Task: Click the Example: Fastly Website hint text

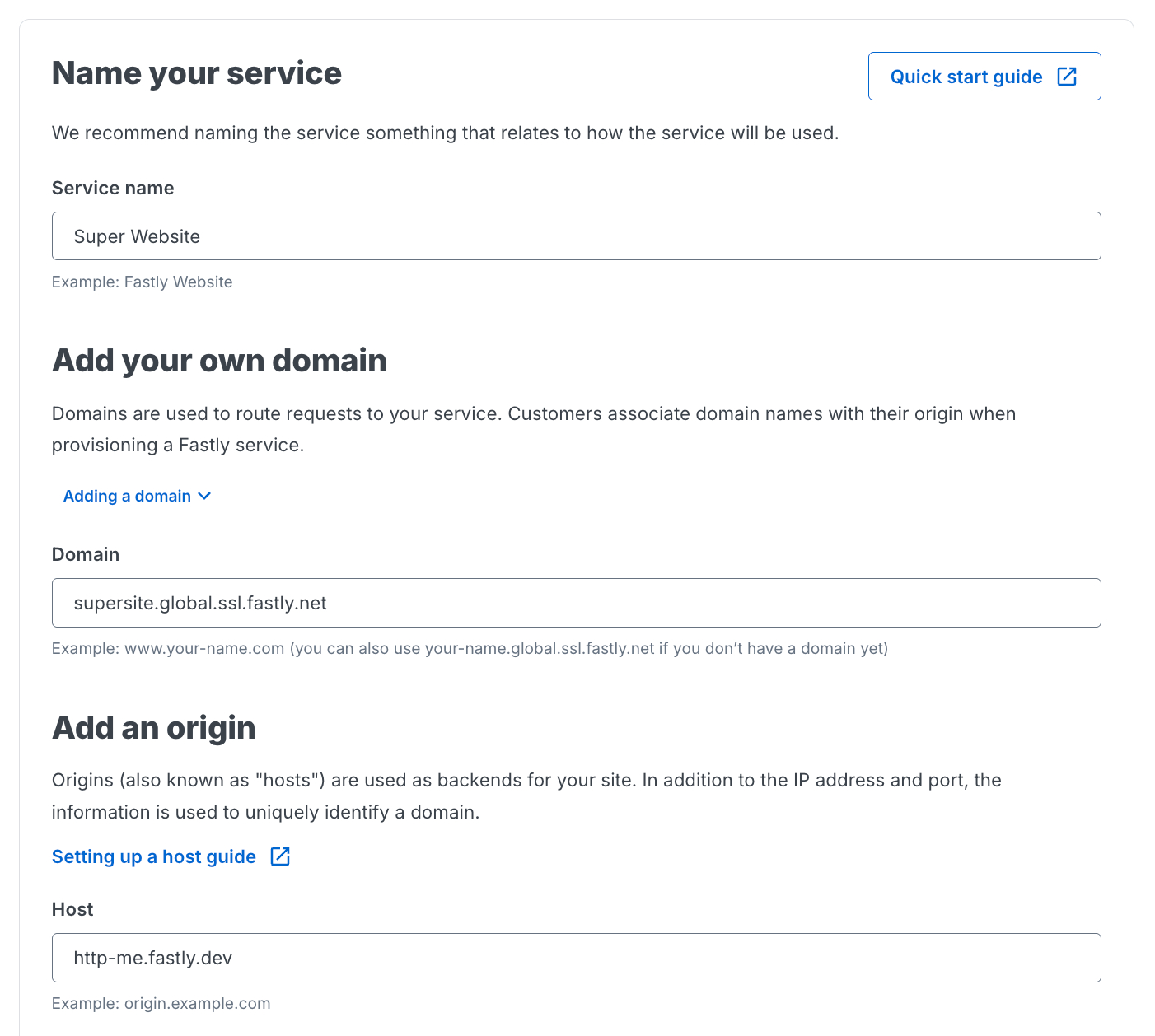Action: (x=142, y=282)
